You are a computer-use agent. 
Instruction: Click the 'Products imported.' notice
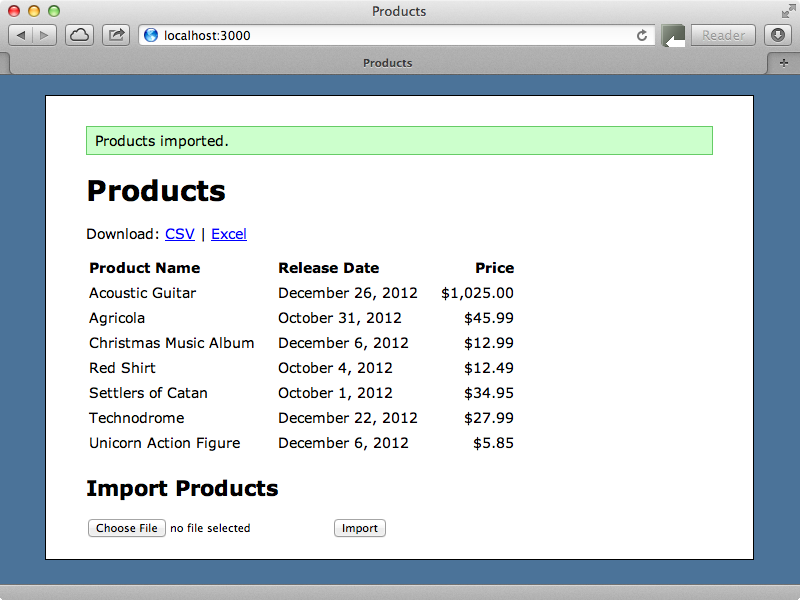(399, 141)
